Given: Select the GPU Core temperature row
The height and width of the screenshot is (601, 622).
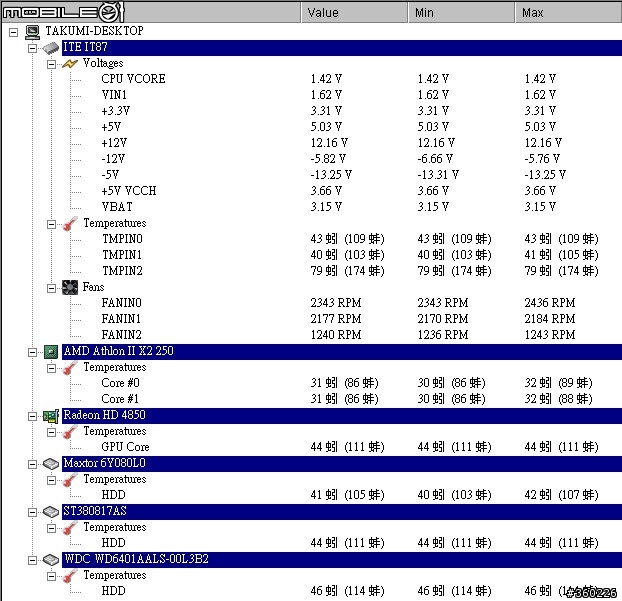Looking at the screenshot, I should point(125,447).
